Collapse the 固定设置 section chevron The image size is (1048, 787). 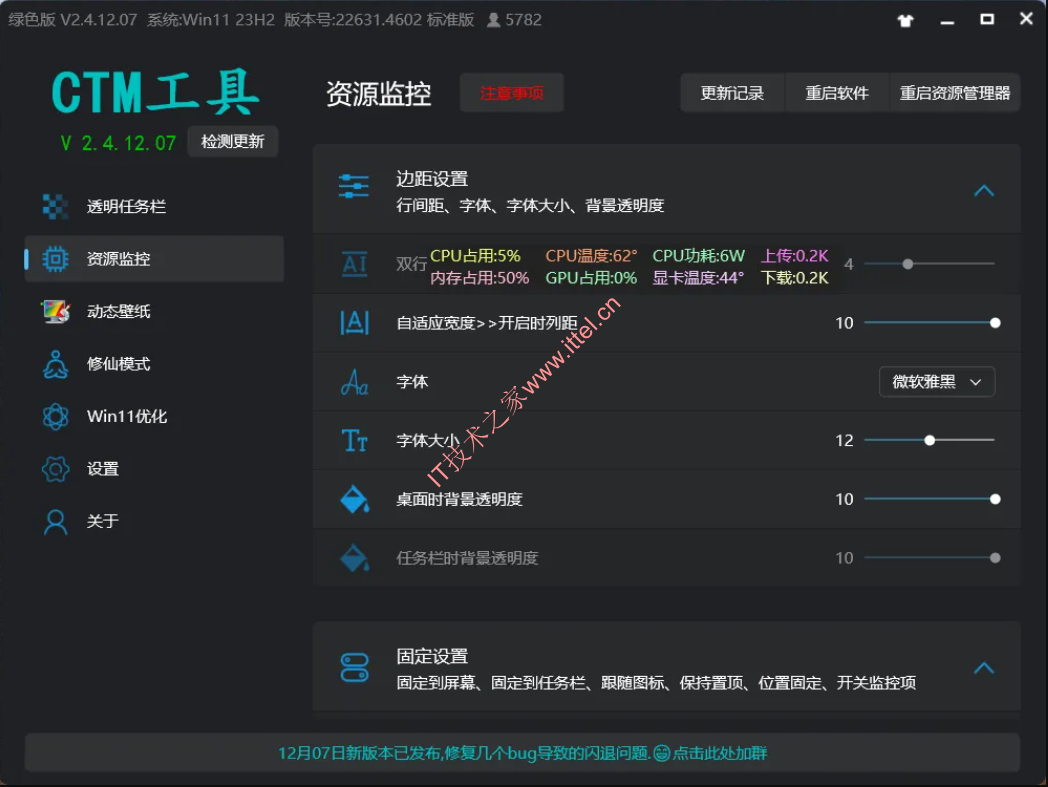click(x=984, y=668)
